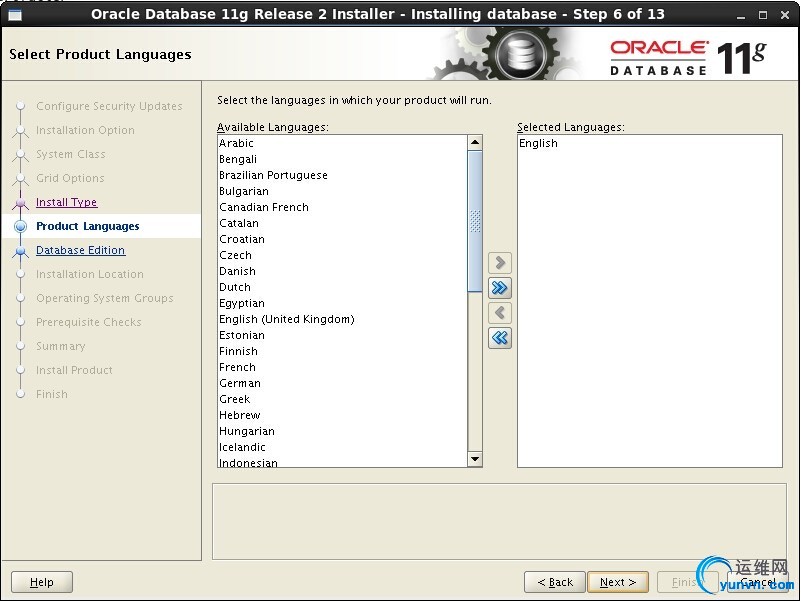
Task: Click the add-all-languages double right arrow
Action: click(500, 288)
